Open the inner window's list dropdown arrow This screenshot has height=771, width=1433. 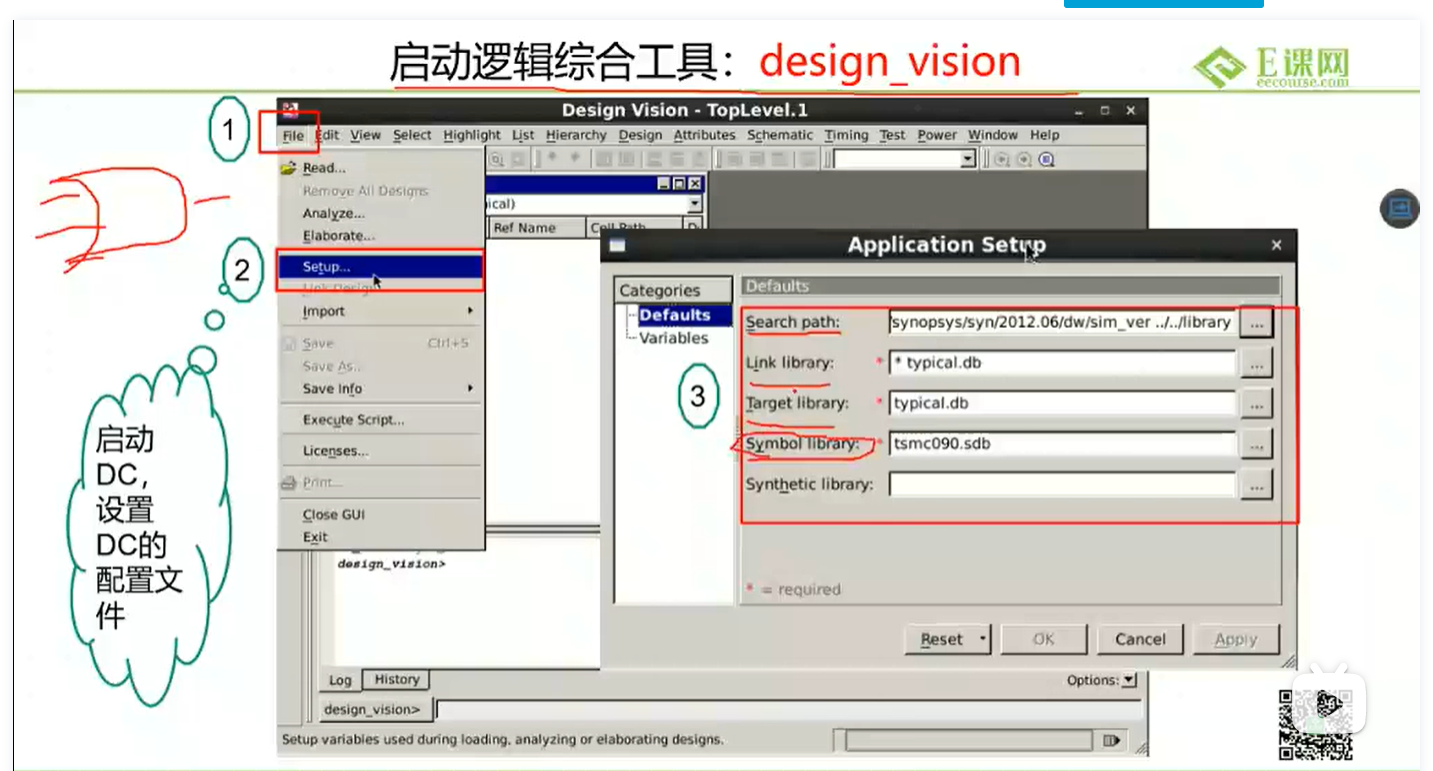click(695, 205)
